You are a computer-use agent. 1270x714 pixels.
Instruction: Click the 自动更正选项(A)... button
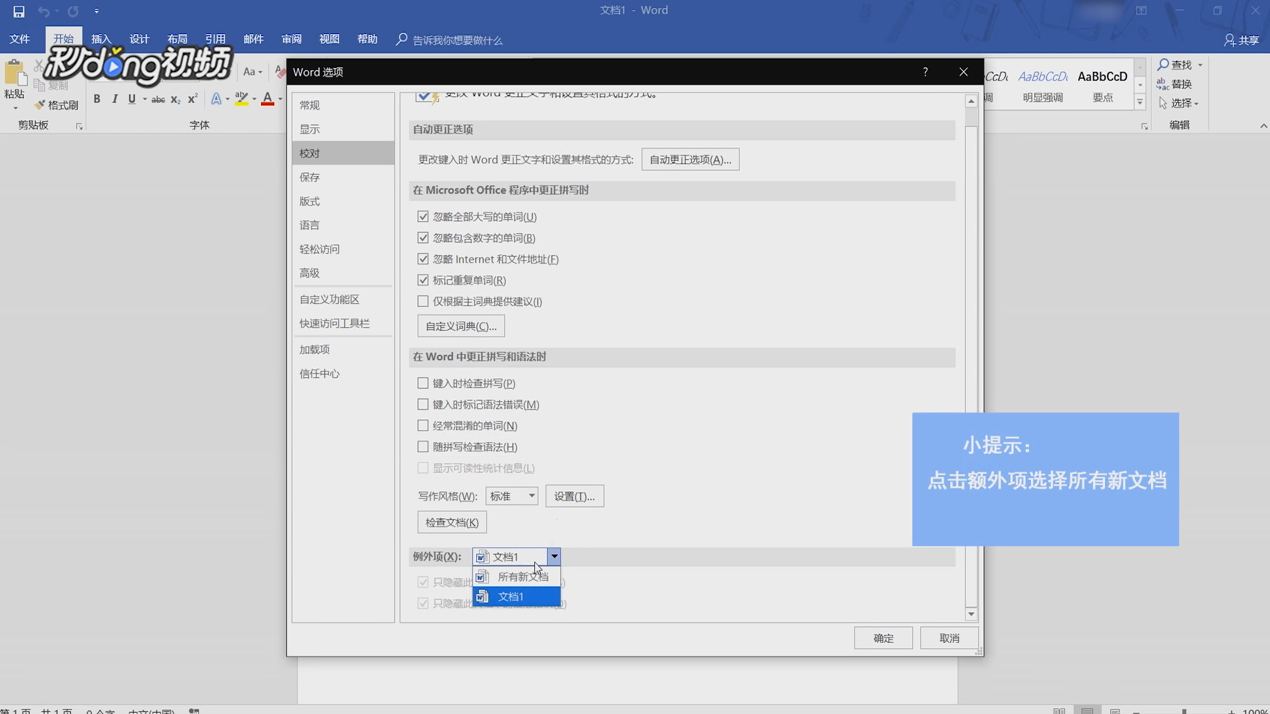click(690, 160)
